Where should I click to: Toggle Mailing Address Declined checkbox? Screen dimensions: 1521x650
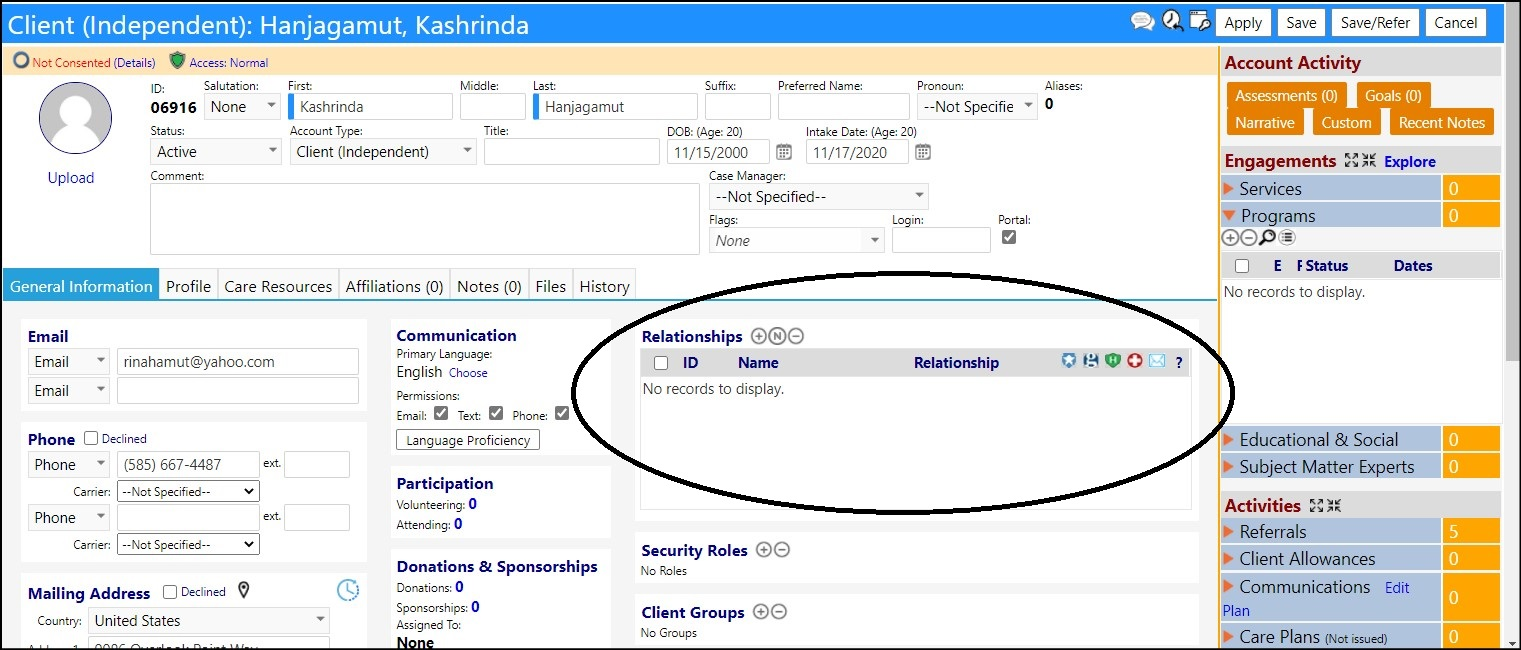point(170,591)
